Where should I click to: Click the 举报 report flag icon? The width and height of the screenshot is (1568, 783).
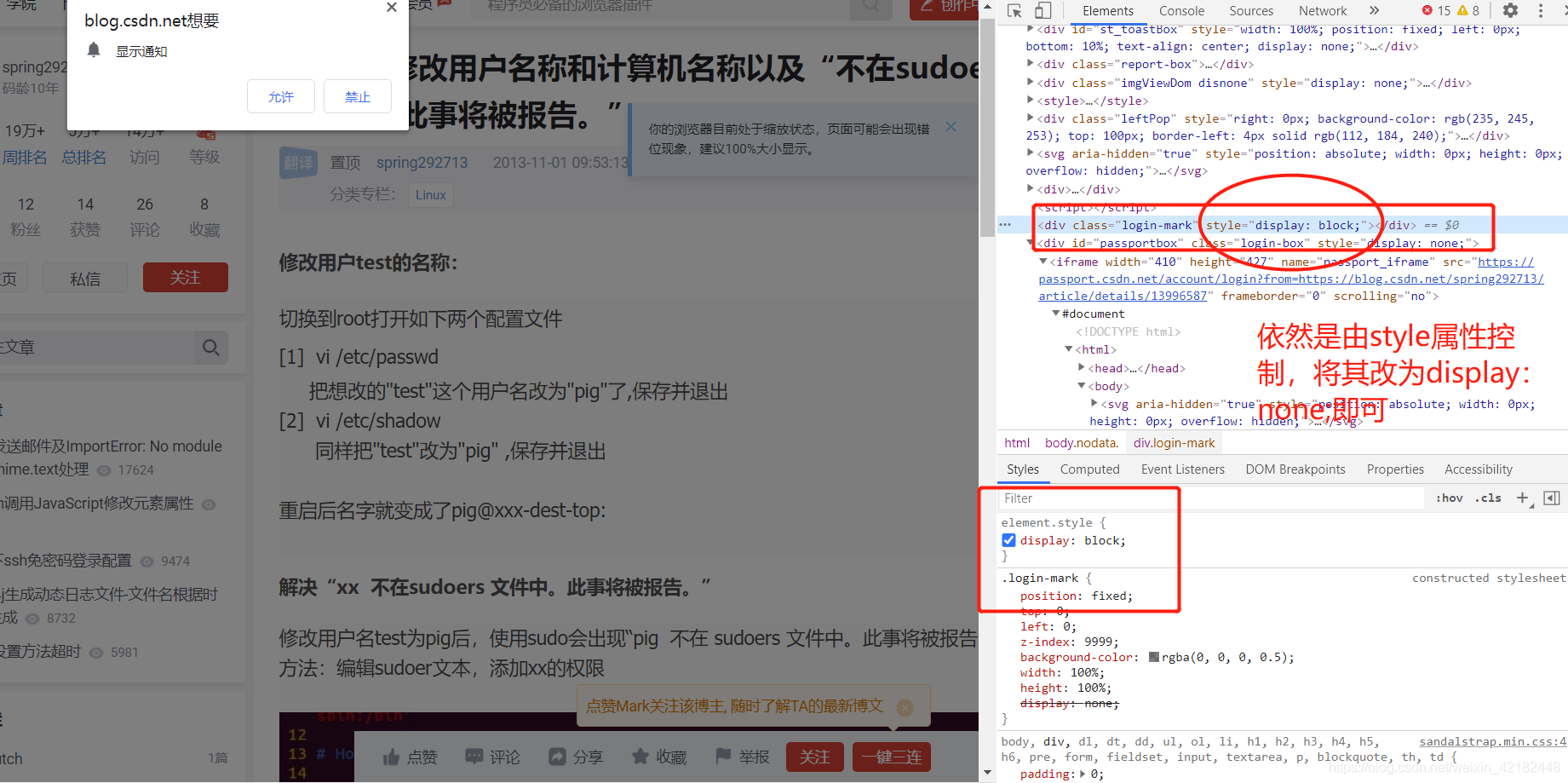pos(723,757)
